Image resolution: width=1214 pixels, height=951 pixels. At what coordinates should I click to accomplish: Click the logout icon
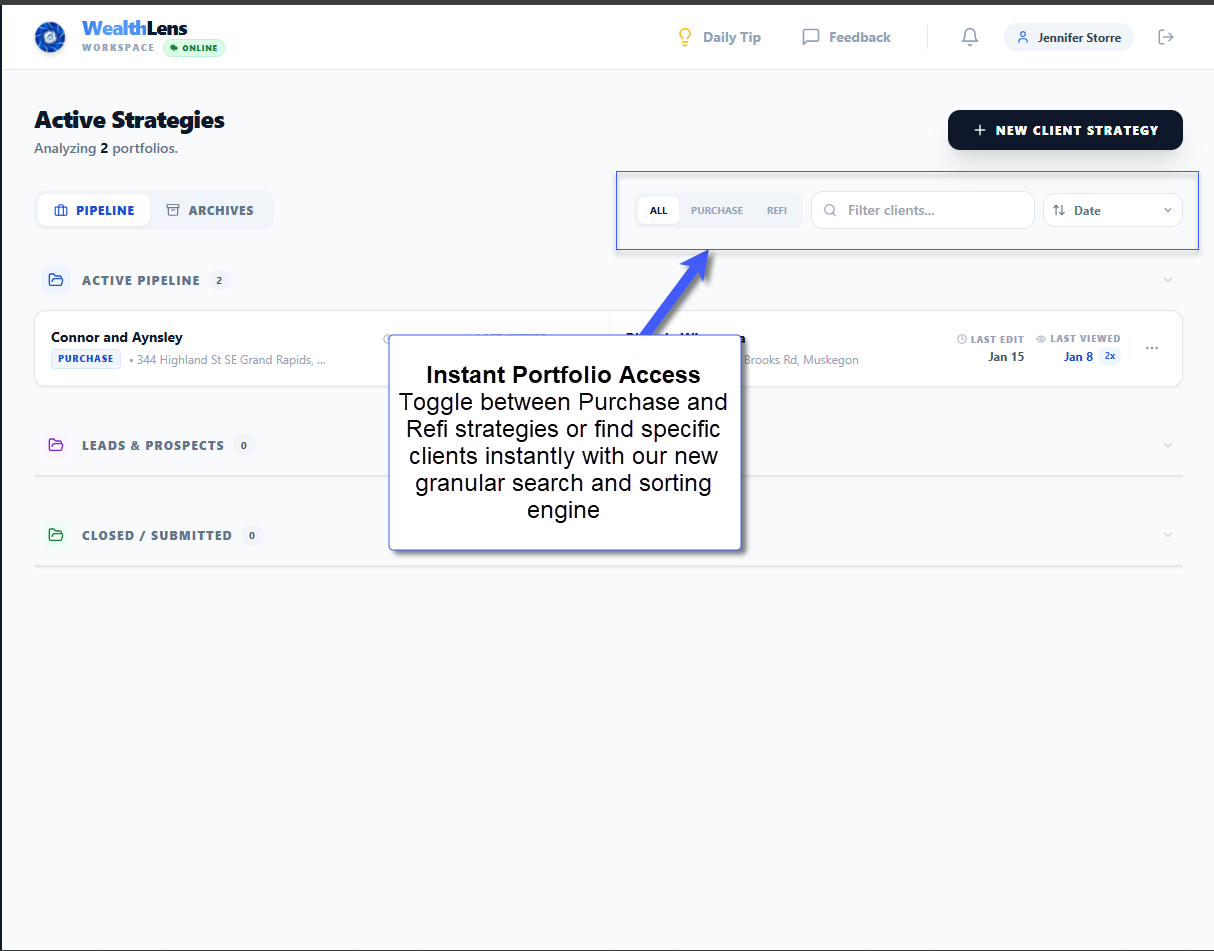point(1166,37)
